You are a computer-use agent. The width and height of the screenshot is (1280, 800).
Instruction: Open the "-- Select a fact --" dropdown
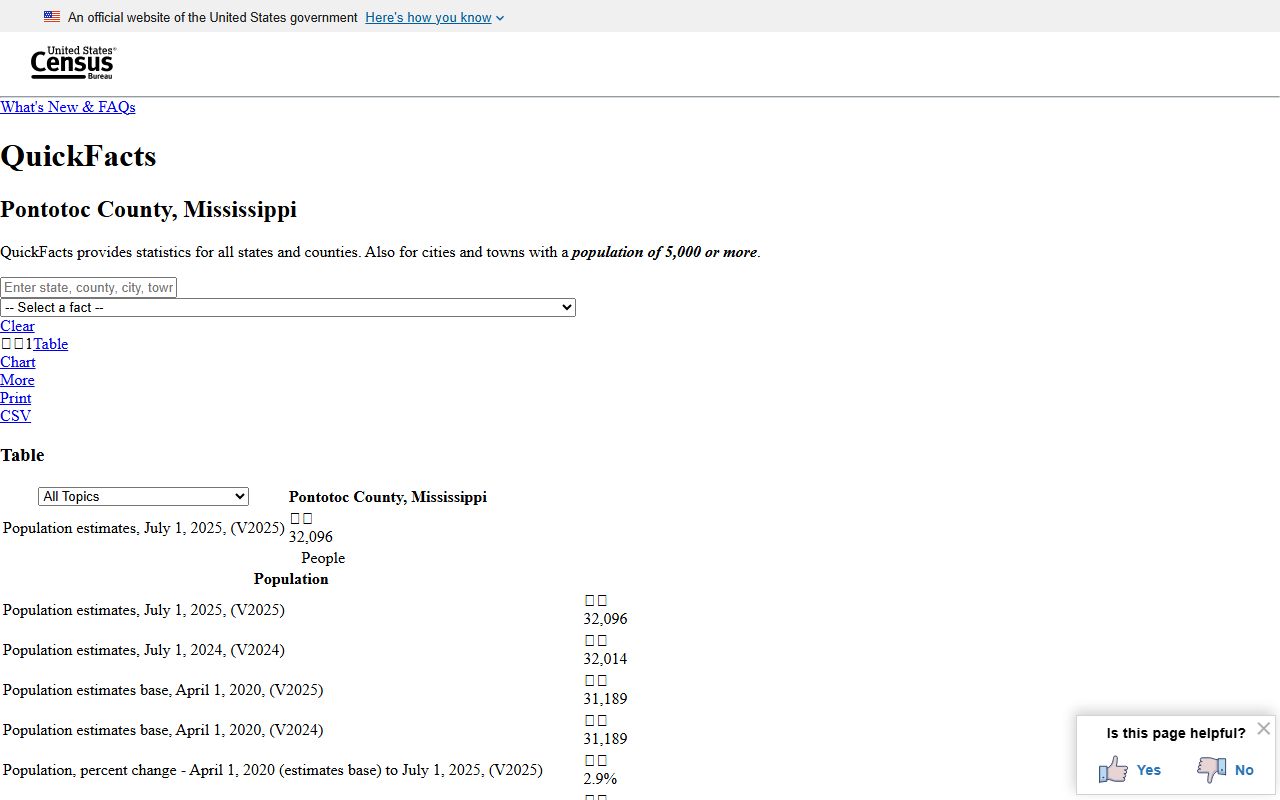coord(288,307)
